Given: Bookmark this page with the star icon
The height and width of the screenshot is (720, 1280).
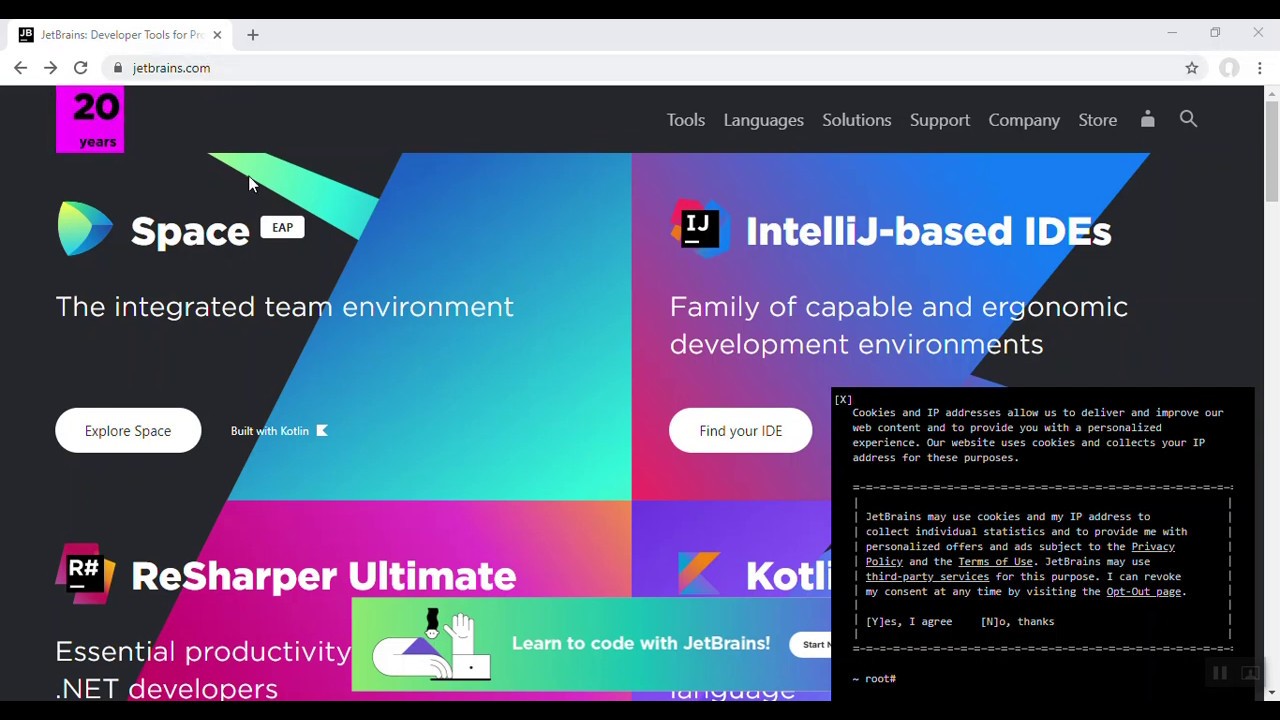Looking at the screenshot, I should pyautogui.click(x=1191, y=68).
